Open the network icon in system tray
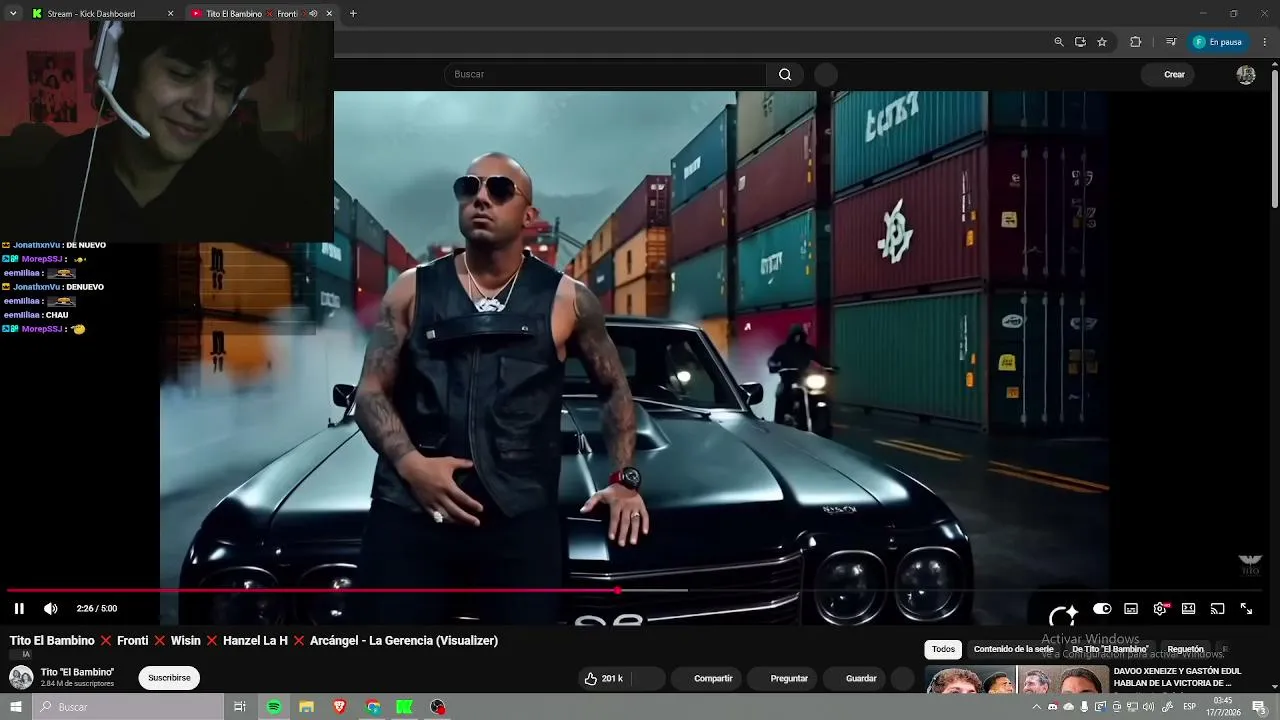 [x=1133, y=707]
